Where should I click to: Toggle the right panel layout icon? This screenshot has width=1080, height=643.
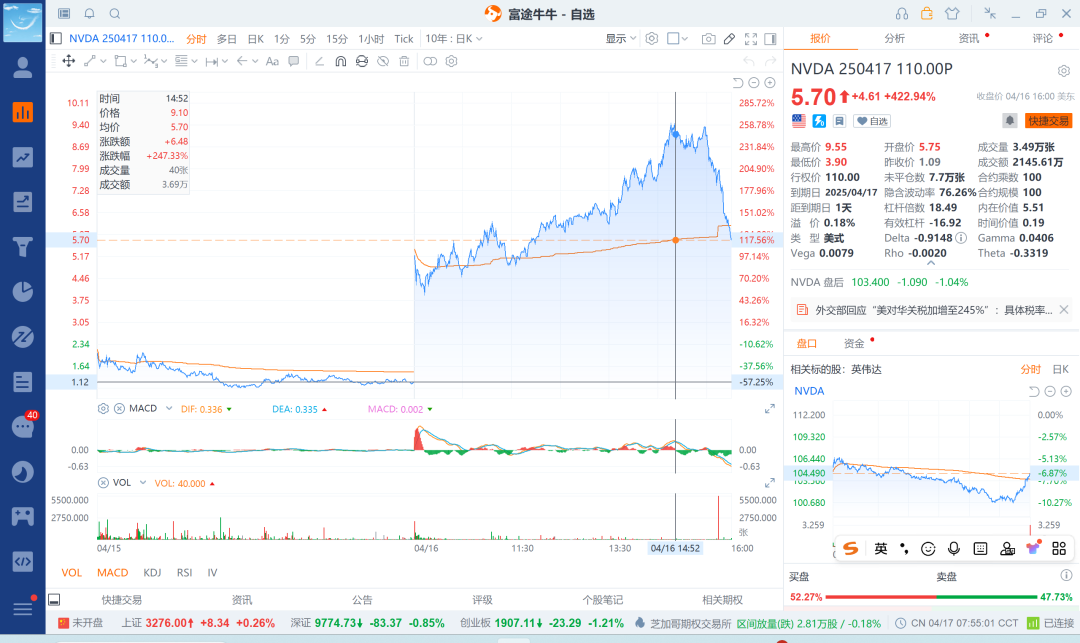click(x=770, y=39)
